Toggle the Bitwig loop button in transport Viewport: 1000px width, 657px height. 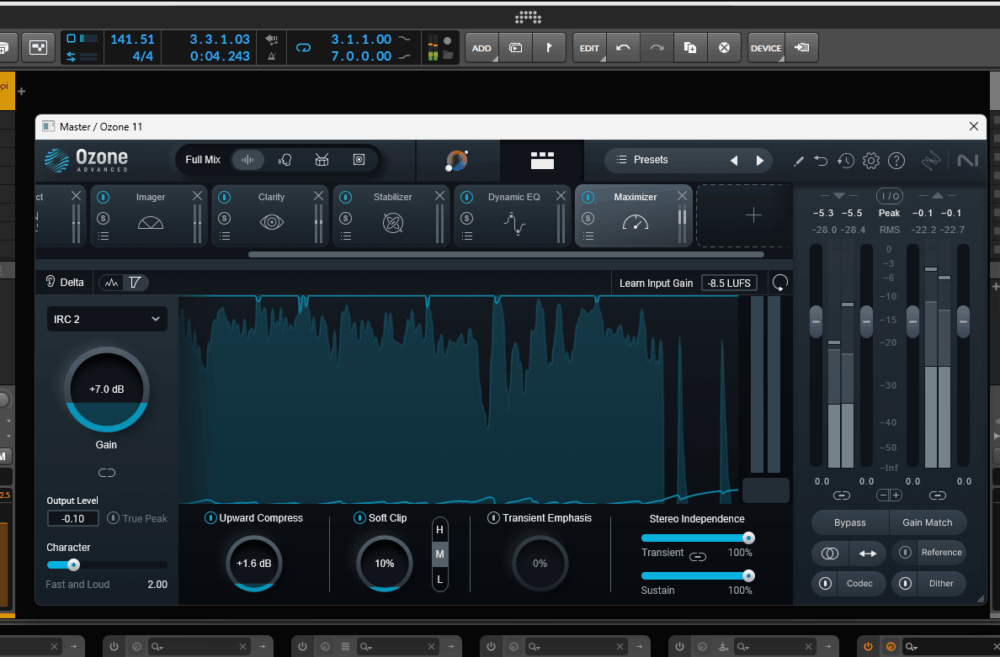[304, 47]
